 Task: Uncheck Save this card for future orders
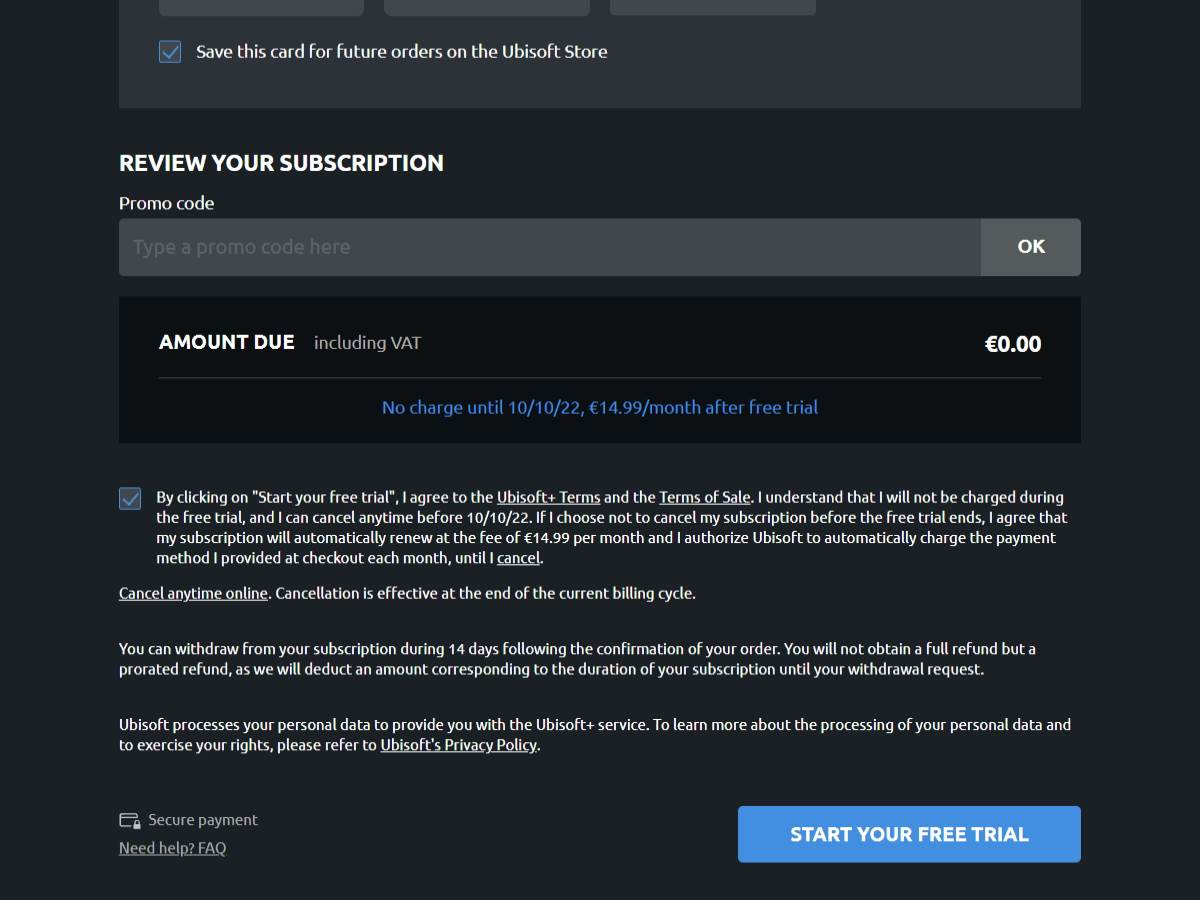click(x=170, y=52)
